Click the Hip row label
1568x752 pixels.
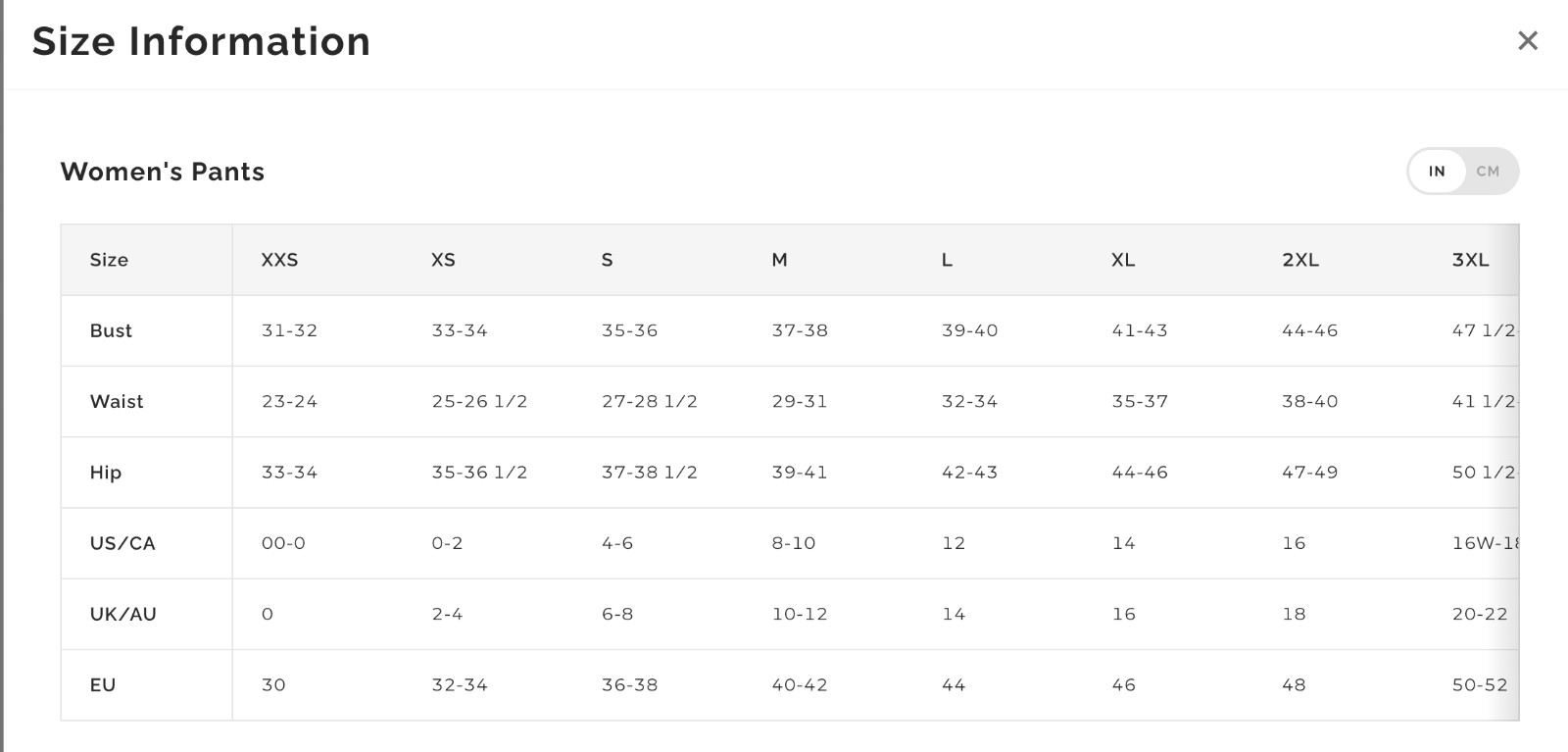click(x=106, y=473)
